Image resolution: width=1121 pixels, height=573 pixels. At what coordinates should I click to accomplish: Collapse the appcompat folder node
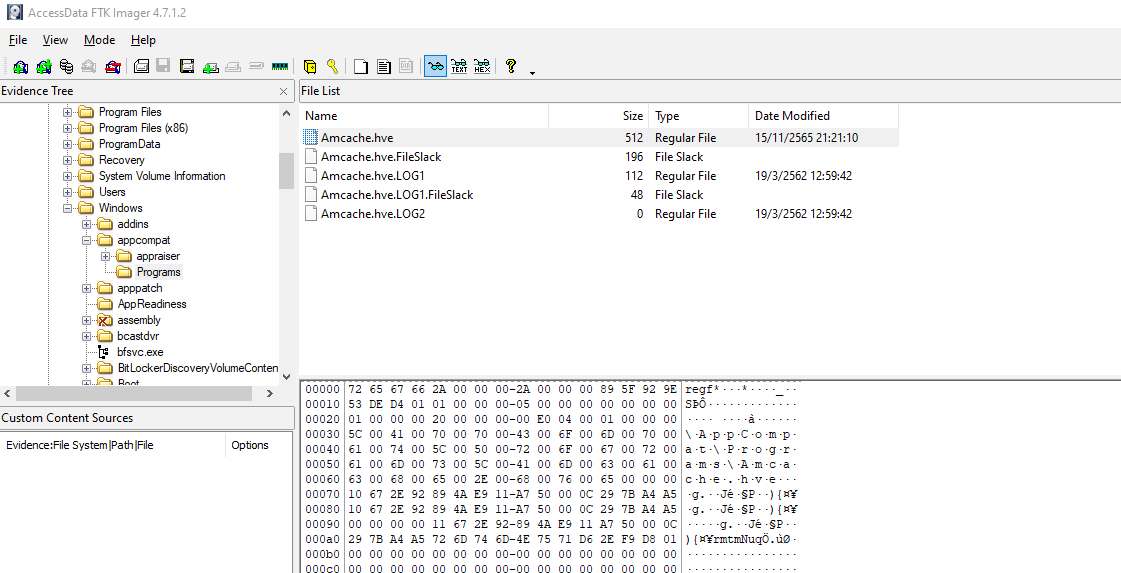click(x=87, y=240)
